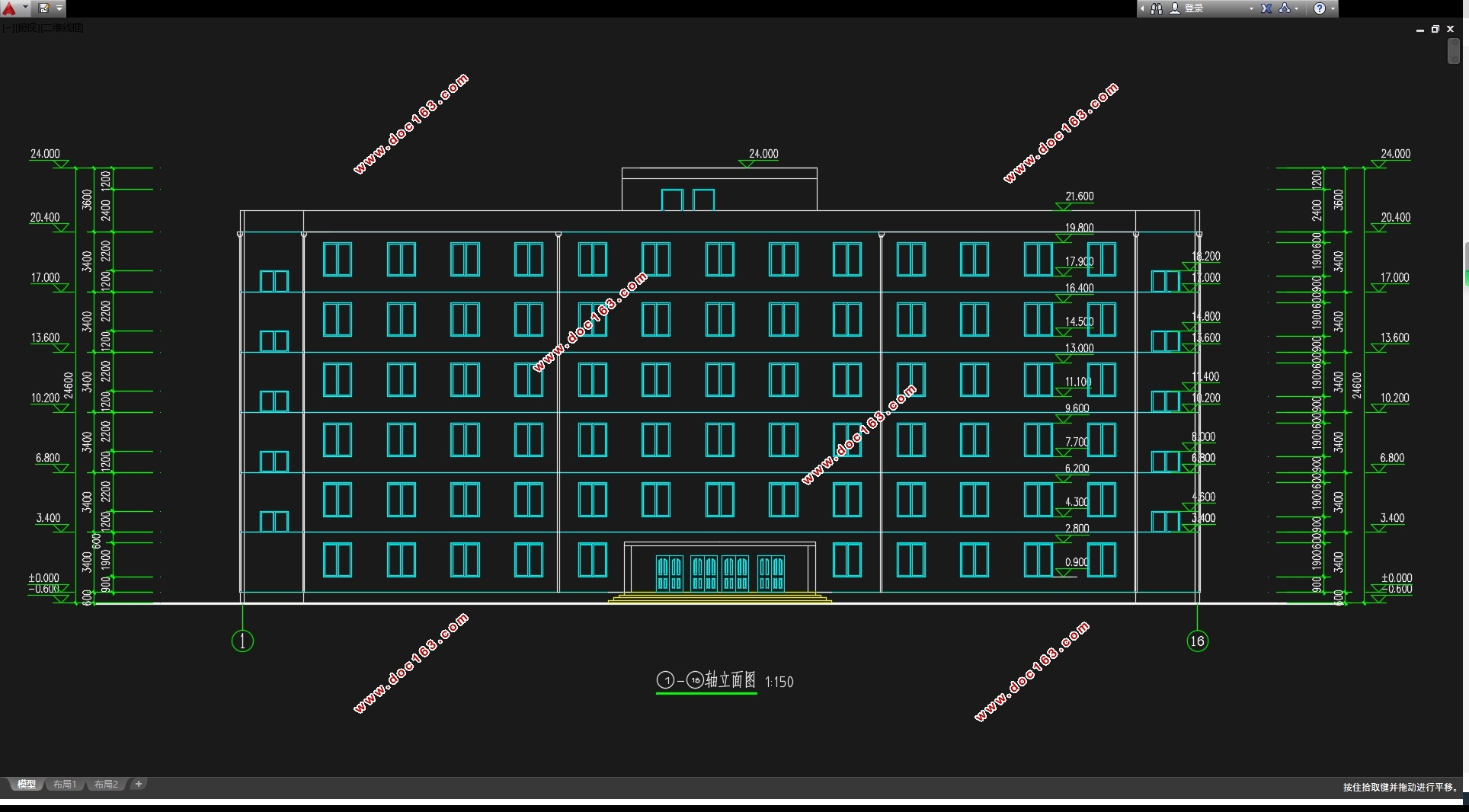Click the [-] viewport controls label
The width and height of the screenshot is (1469, 812).
tap(7, 28)
